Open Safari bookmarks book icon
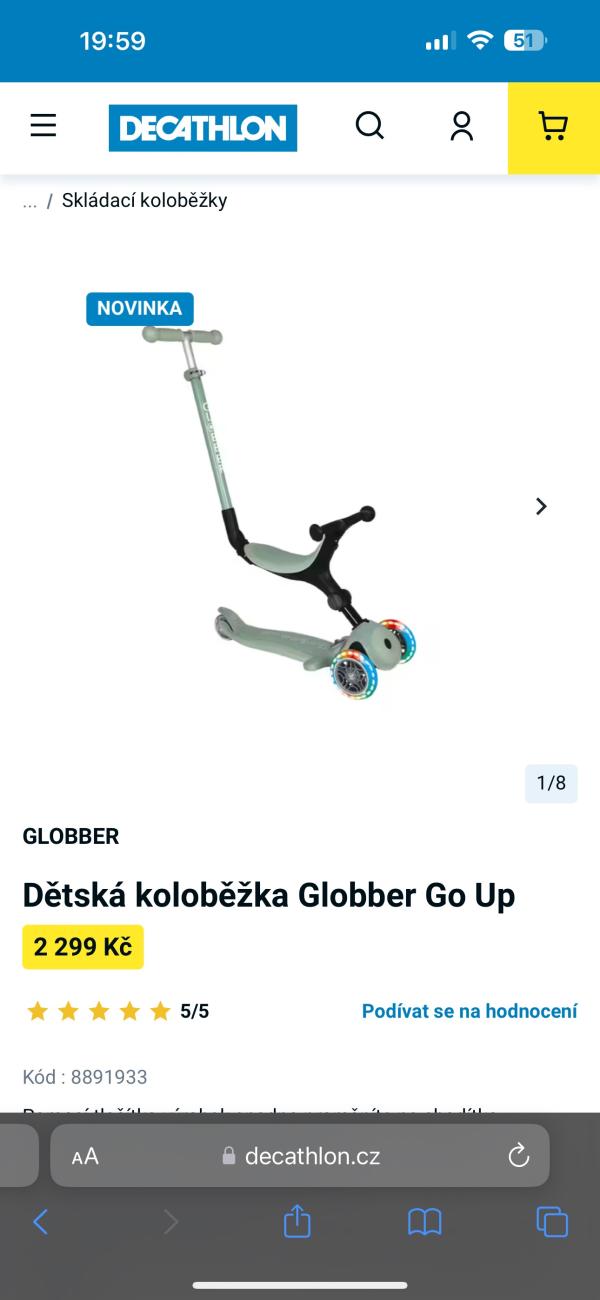This screenshot has width=600, height=1300. tap(425, 1221)
